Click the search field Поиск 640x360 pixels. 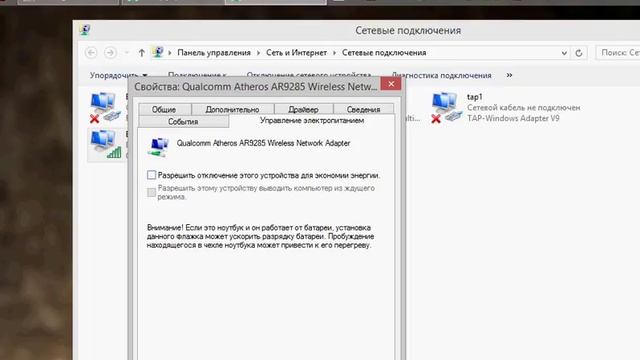pos(618,53)
